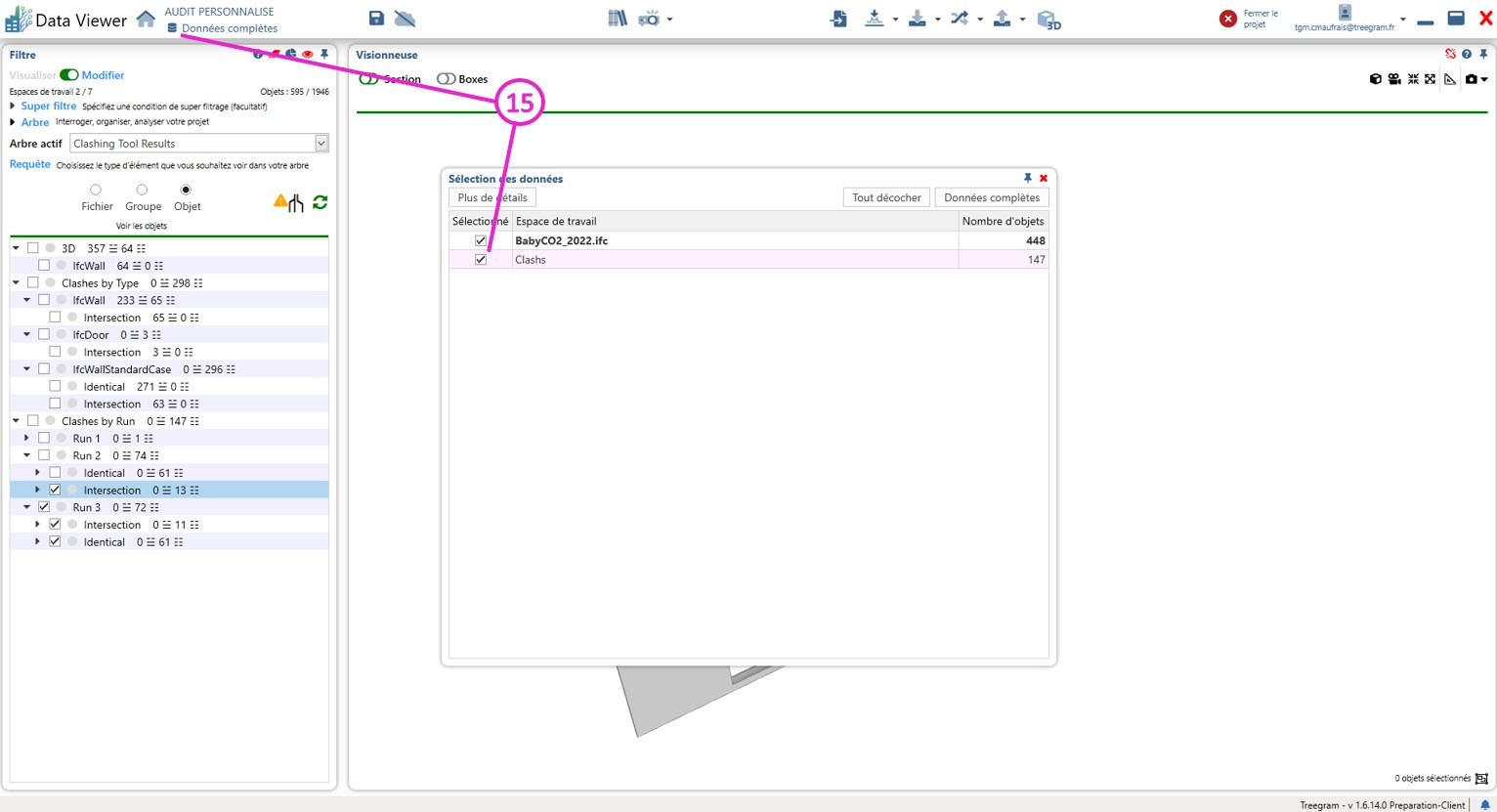Screen dimensions: 1497x812
Task: Turn on the Boxes toggle
Action: (446, 79)
